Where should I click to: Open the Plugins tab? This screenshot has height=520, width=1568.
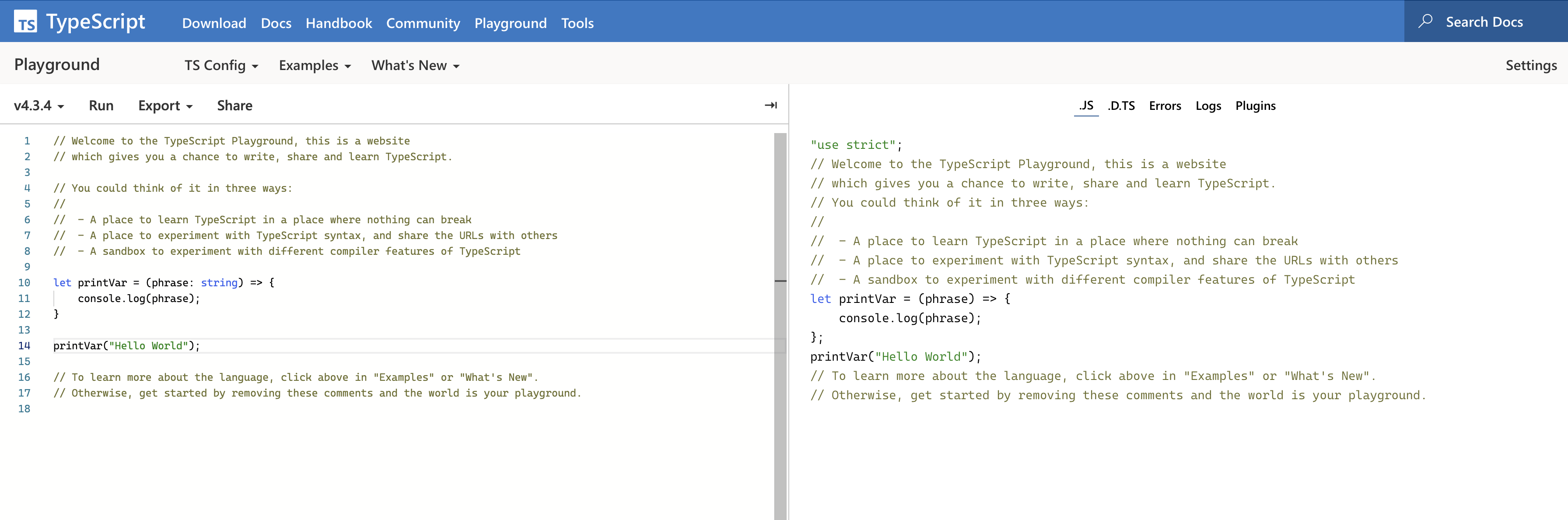[1255, 105]
